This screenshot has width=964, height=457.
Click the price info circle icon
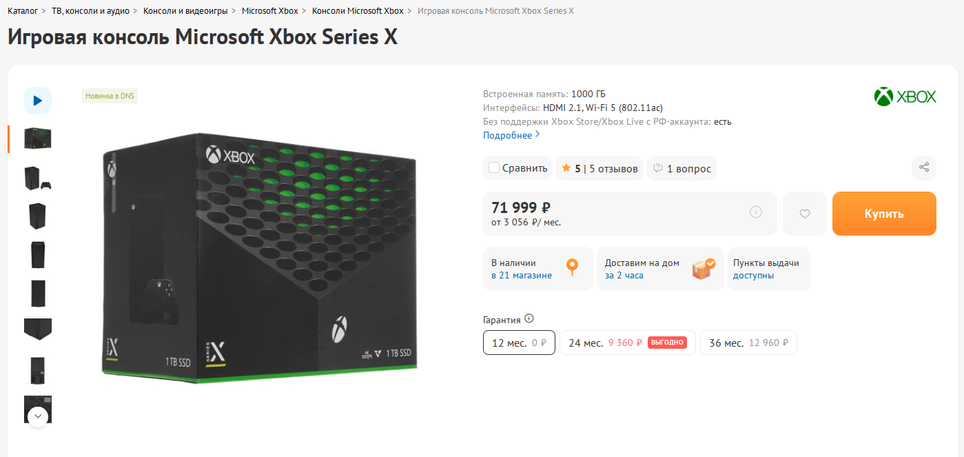point(756,212)
